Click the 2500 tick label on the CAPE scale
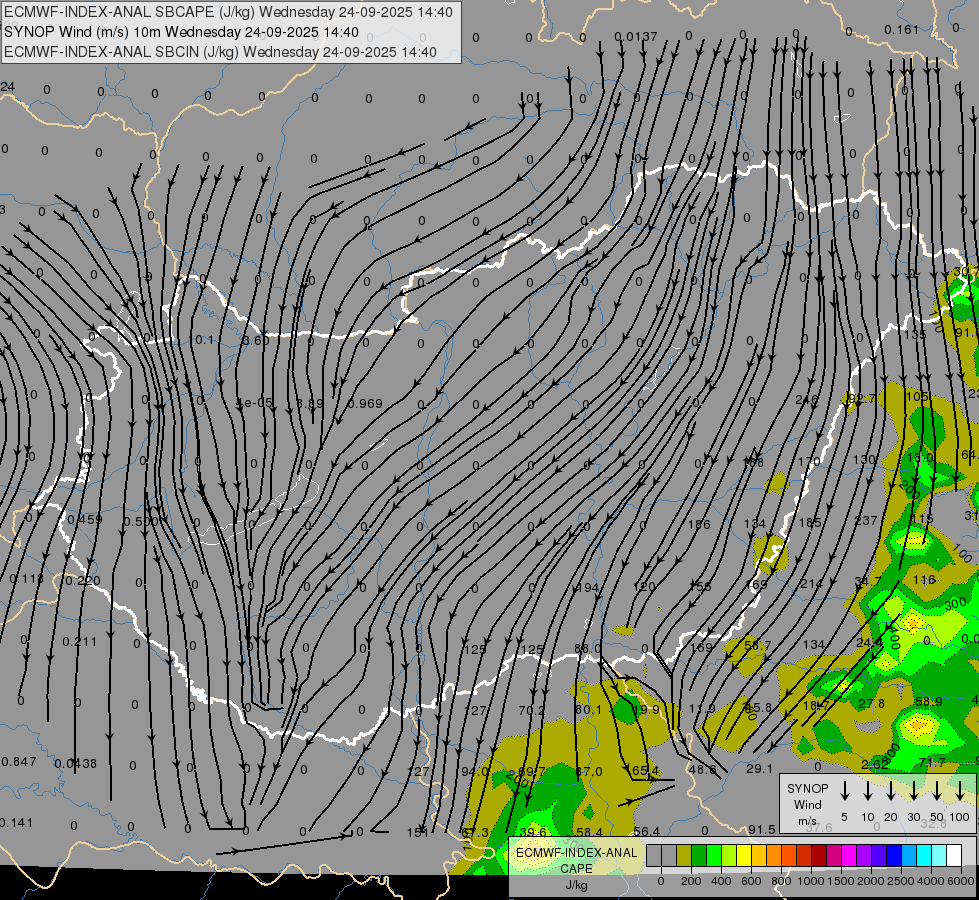 (901, 881)
